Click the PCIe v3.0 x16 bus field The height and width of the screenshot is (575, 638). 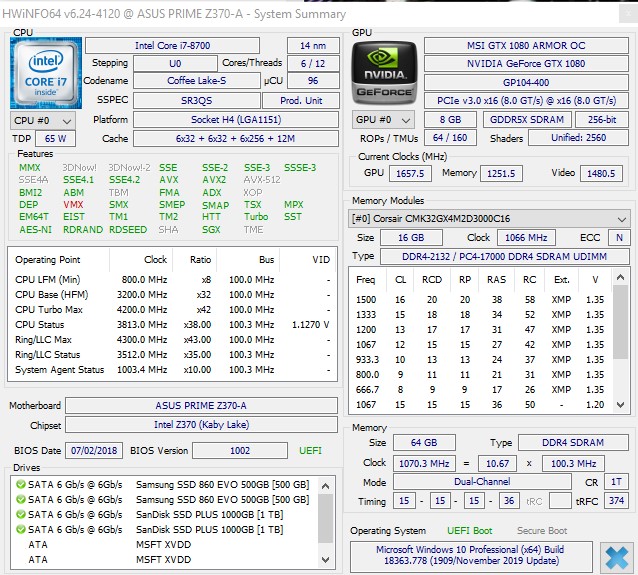[x=526, y=101]
